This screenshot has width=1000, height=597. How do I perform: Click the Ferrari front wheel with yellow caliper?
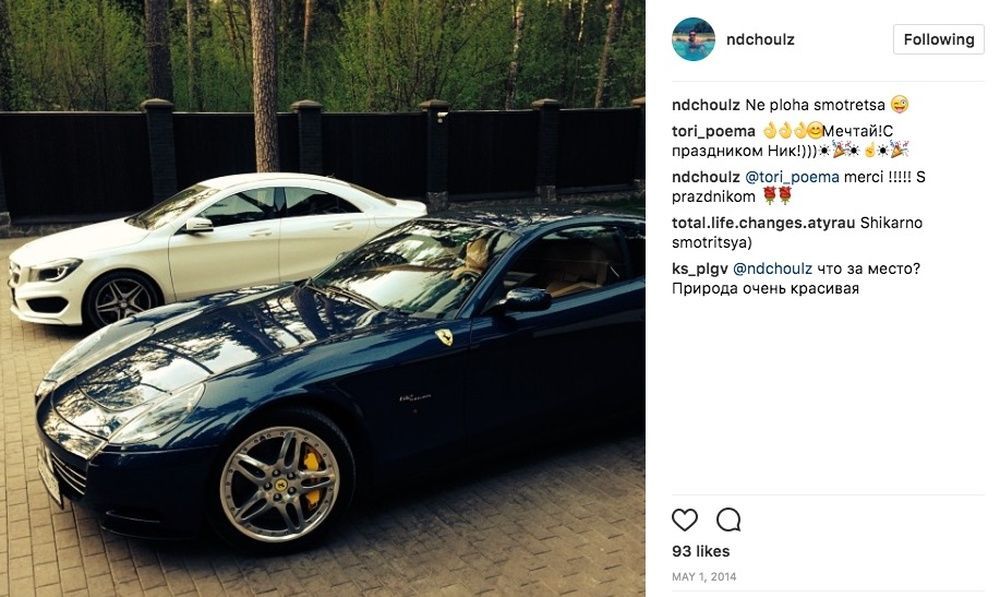279,484
